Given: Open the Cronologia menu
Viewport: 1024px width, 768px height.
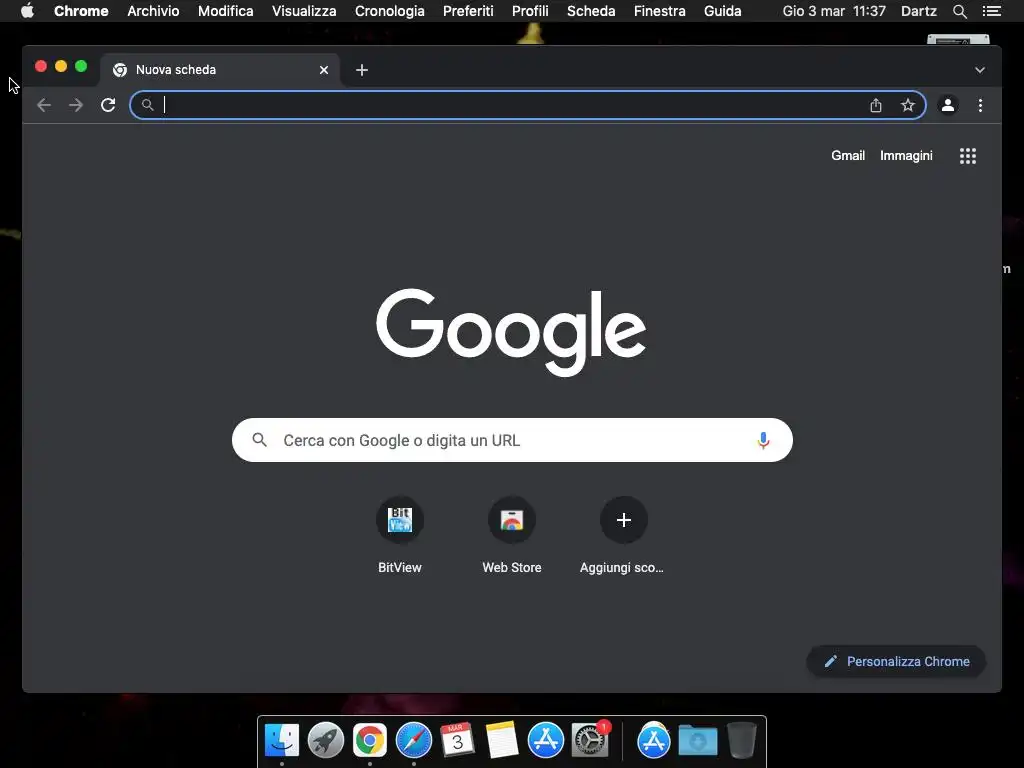Looking at the screenshot, I should 389,11.
